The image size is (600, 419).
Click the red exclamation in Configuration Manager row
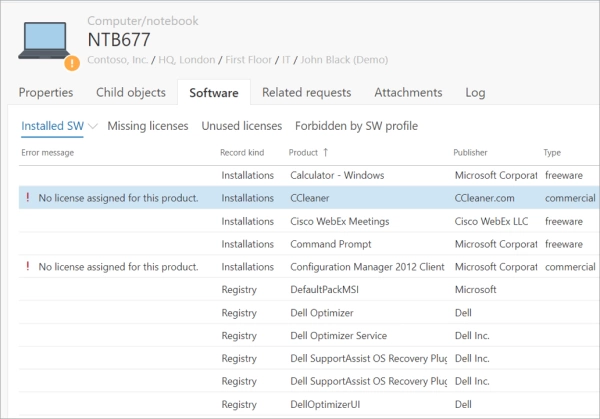(28, 266)
